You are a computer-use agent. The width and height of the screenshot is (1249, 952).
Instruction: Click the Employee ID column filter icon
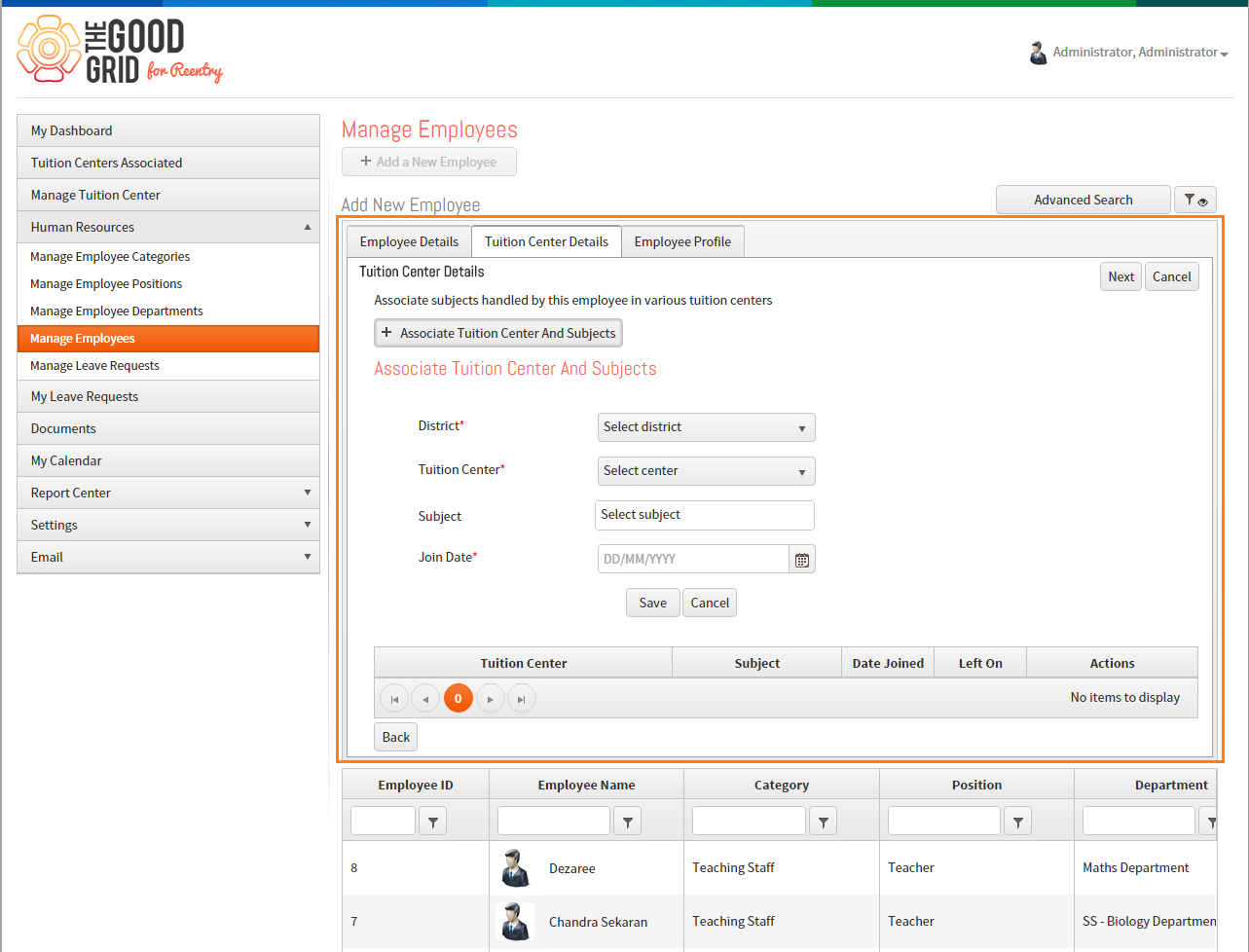point(433,823)
